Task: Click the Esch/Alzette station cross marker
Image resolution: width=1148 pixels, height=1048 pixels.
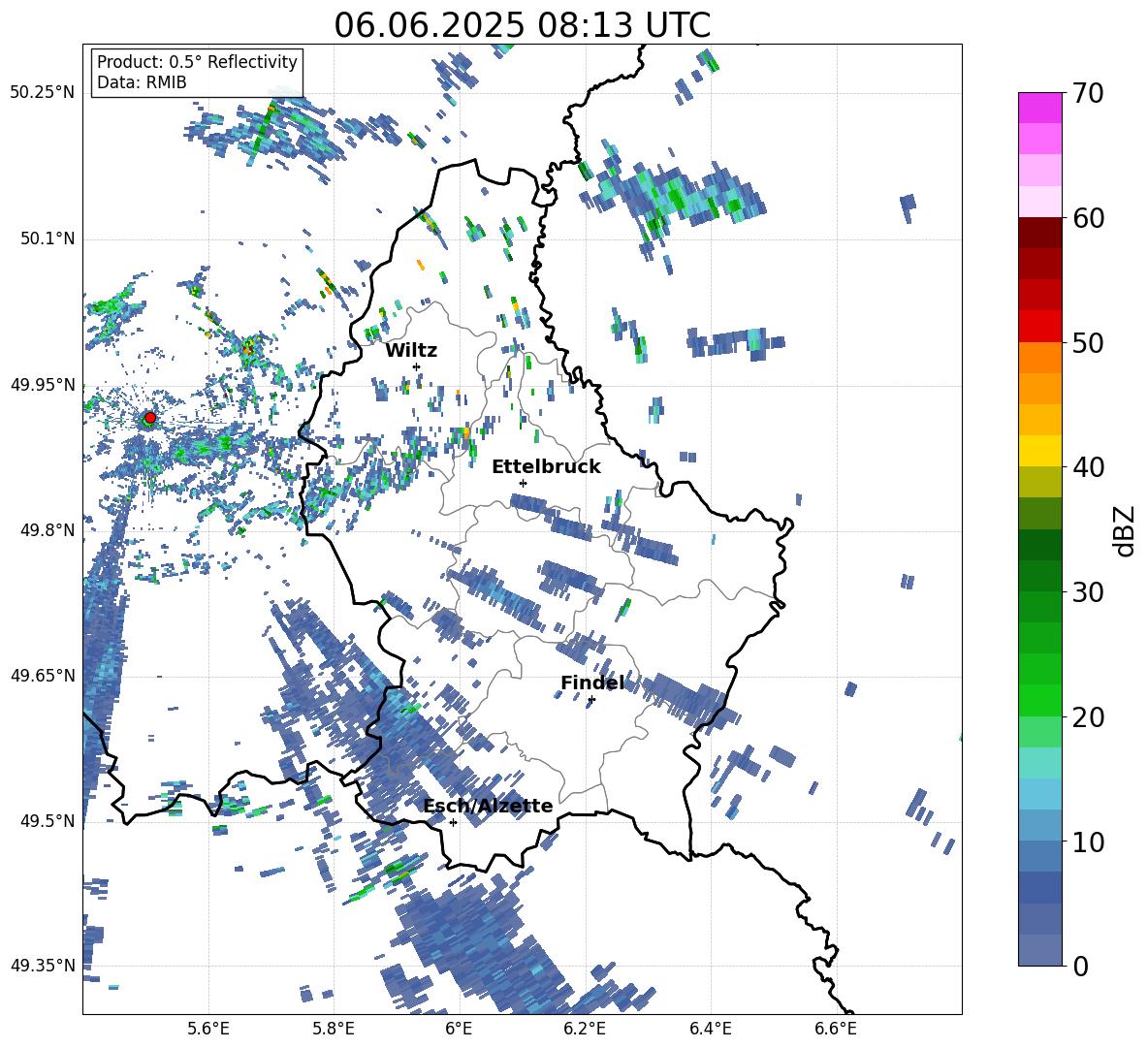Action: (x=453, y=822)
